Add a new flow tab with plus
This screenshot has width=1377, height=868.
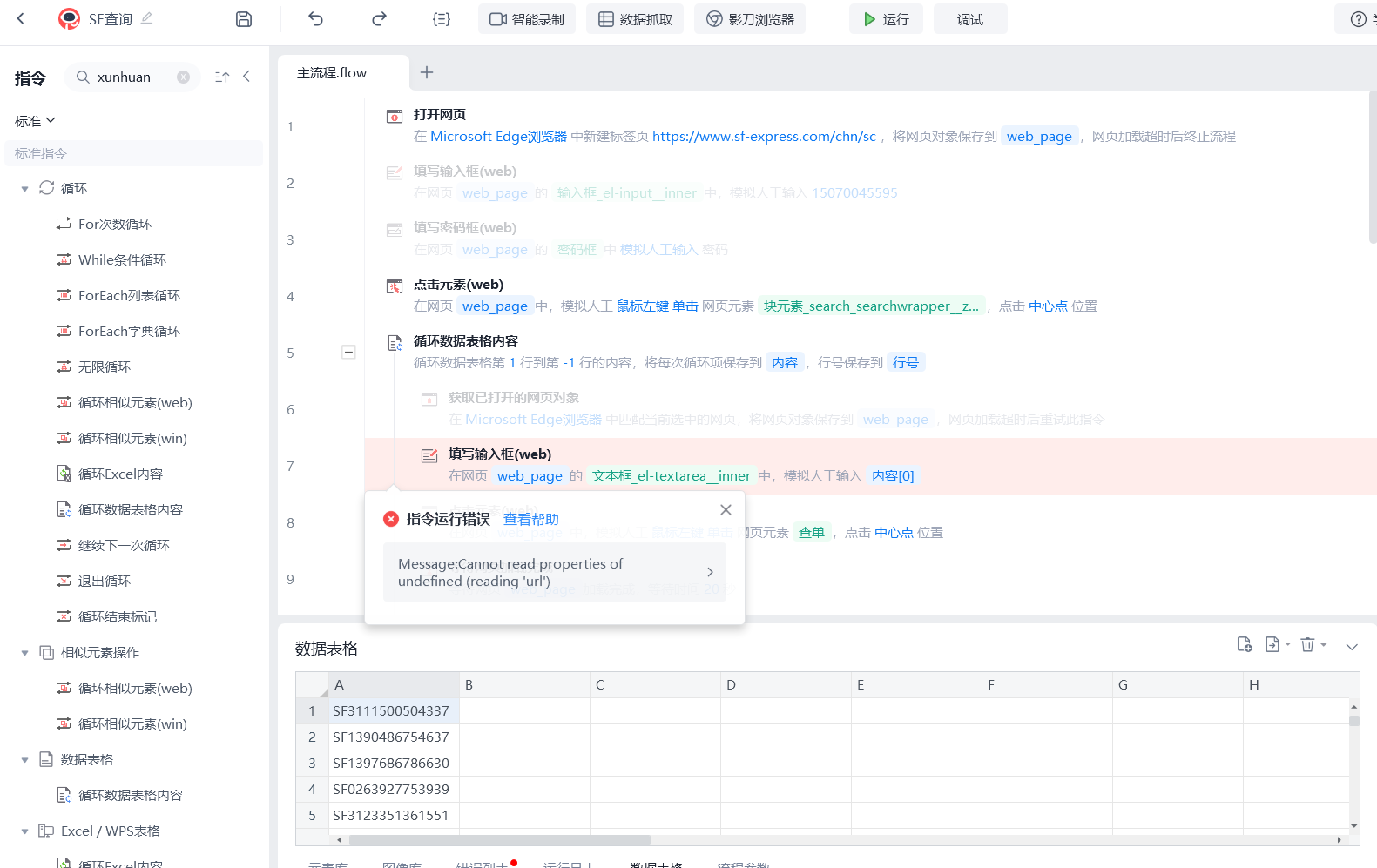[x=427, y=73]
